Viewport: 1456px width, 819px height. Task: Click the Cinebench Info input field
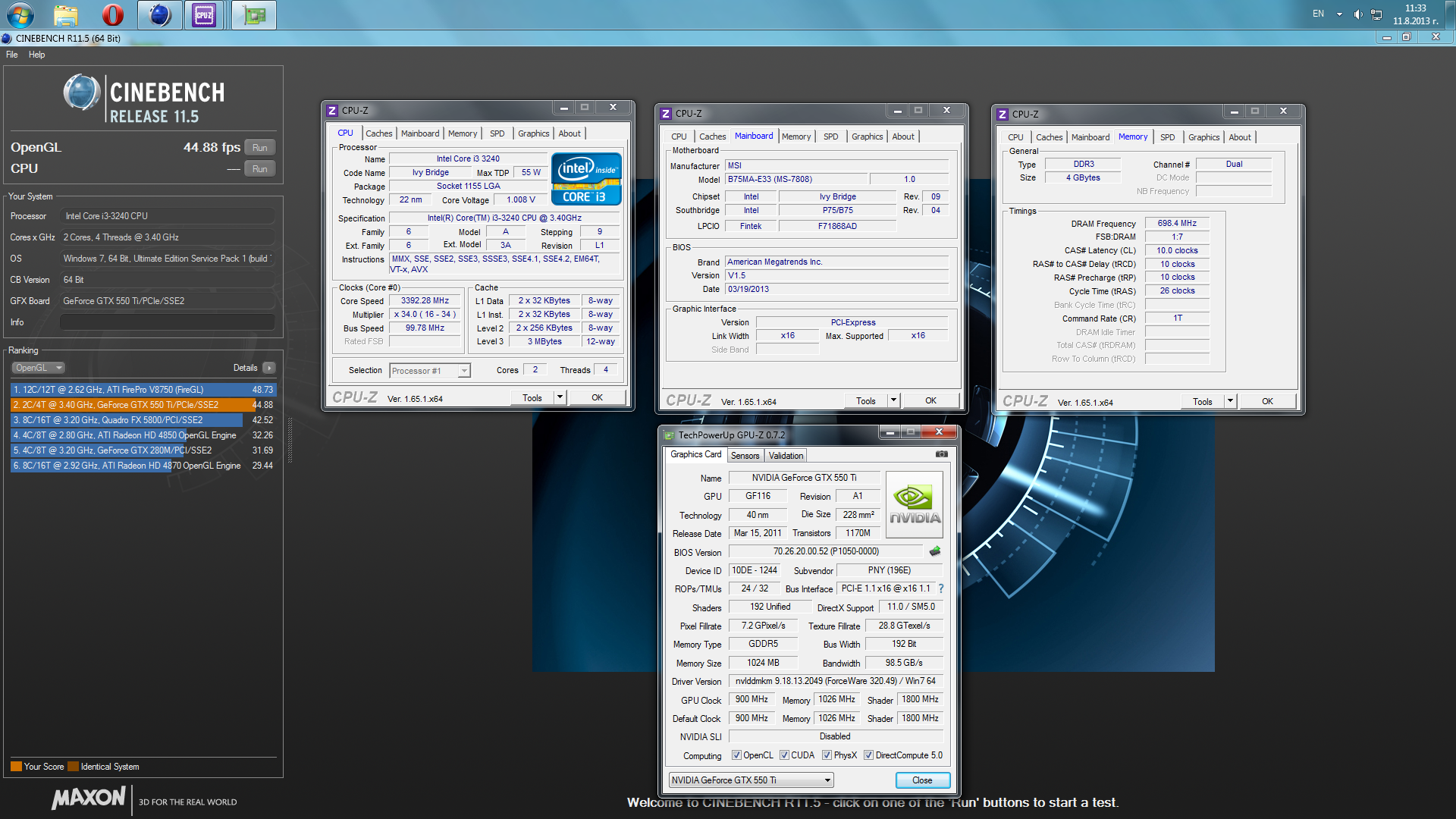[167, 322]
